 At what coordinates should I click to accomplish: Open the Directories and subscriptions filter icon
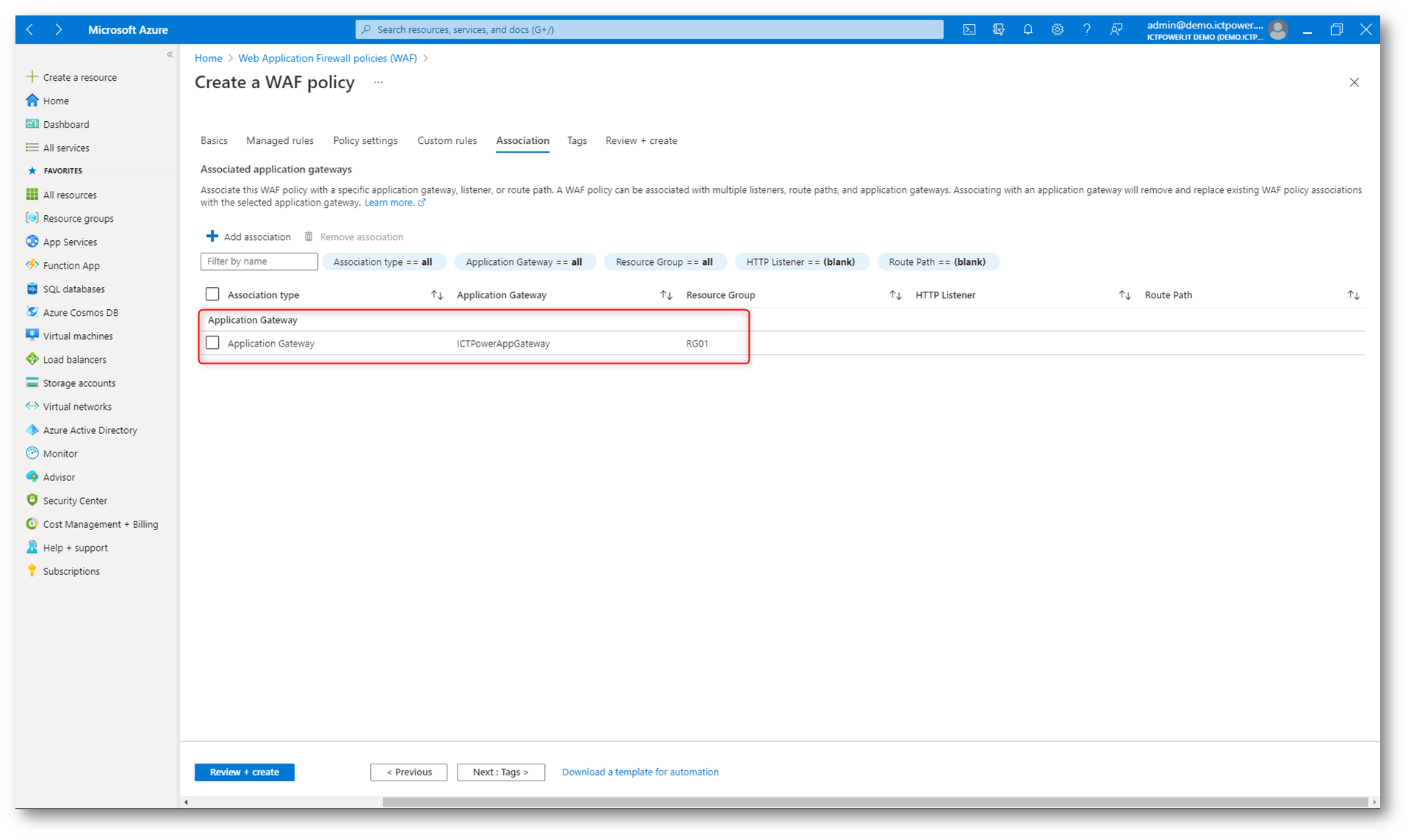tap(998, 29)
